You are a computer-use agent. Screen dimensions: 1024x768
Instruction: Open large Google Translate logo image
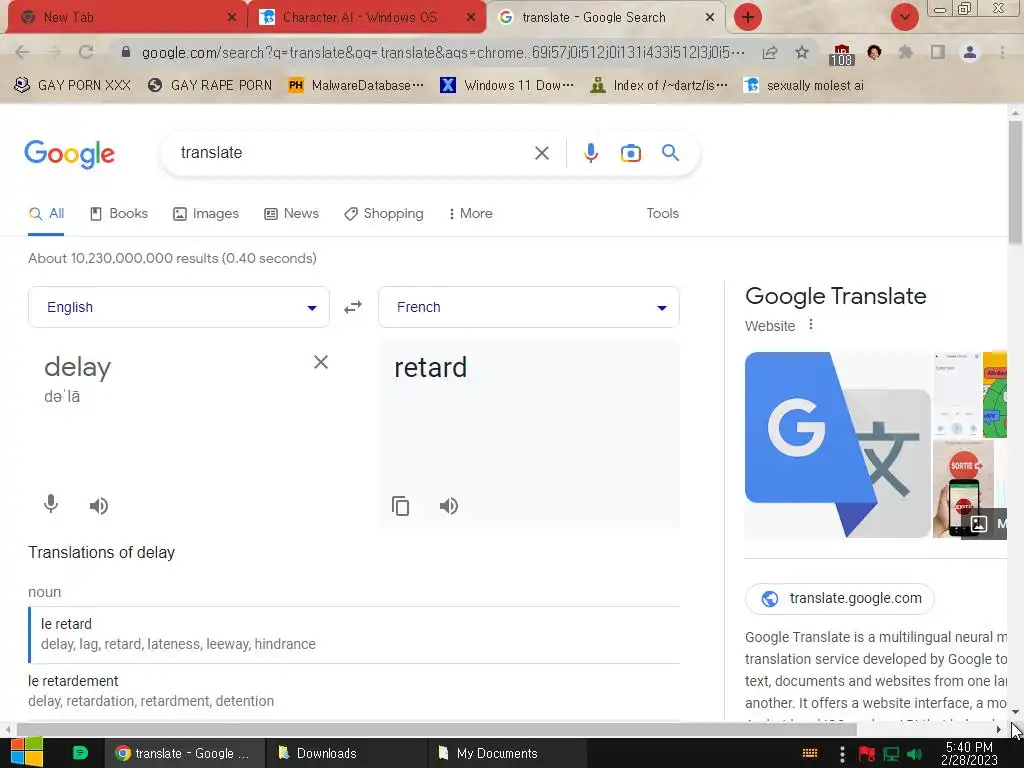[837, 445]
